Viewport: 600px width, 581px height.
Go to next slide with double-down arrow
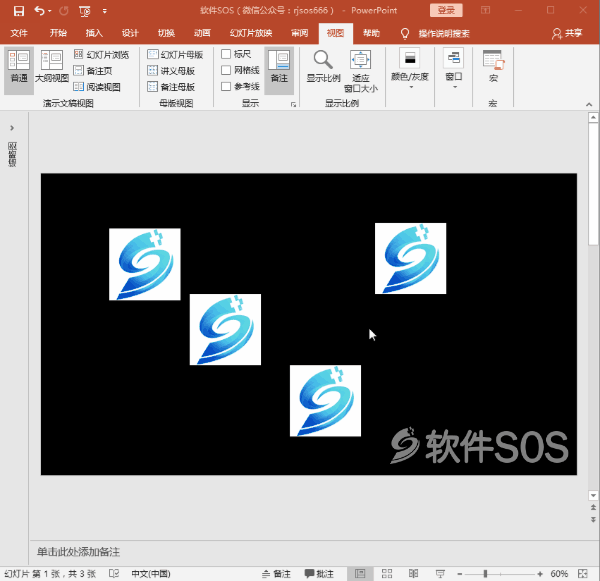[593, 519]
